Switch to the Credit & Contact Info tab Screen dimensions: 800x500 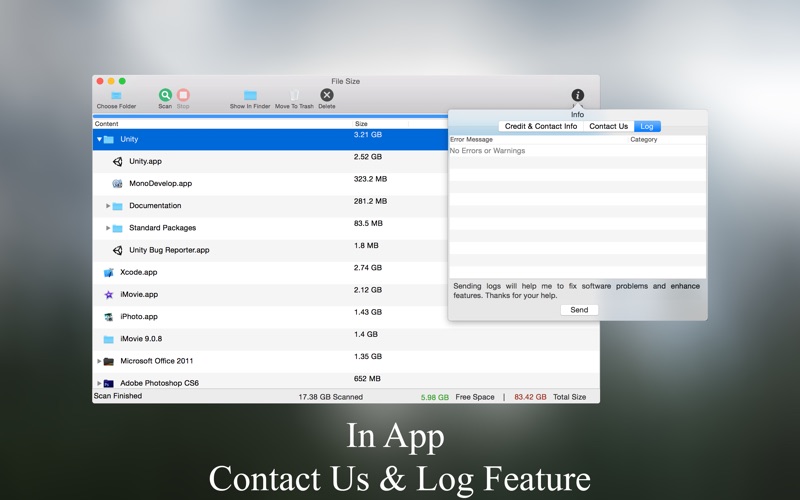click(541, 126)
